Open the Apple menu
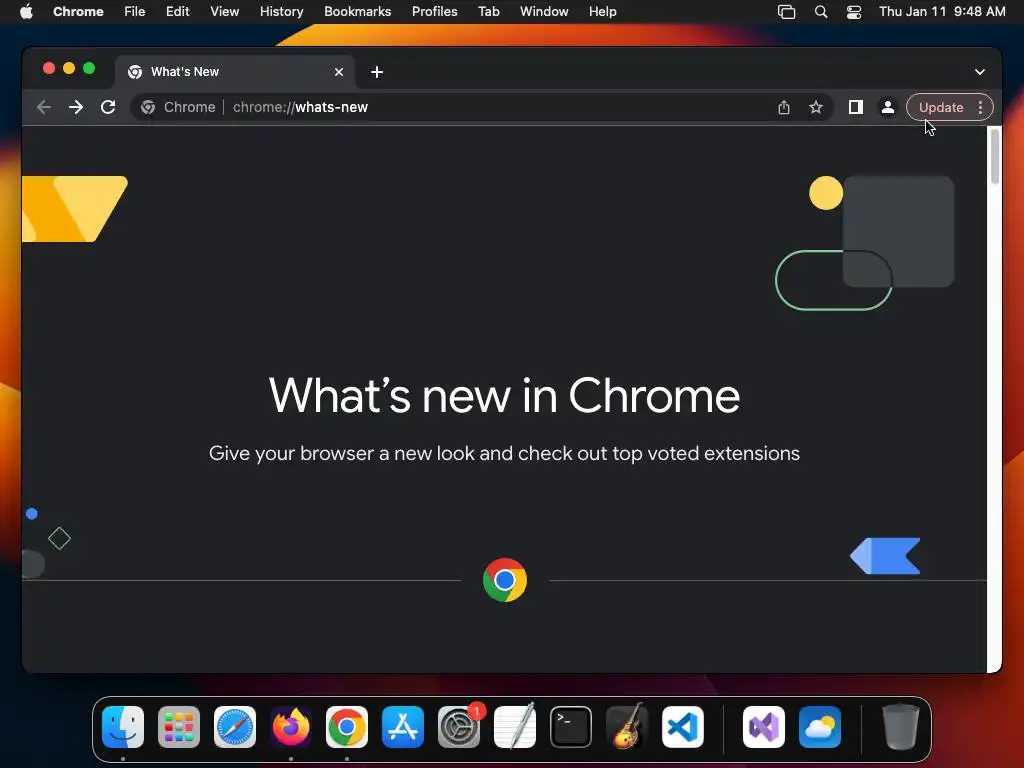1024x768 pixels. click(x=26, y=12)
